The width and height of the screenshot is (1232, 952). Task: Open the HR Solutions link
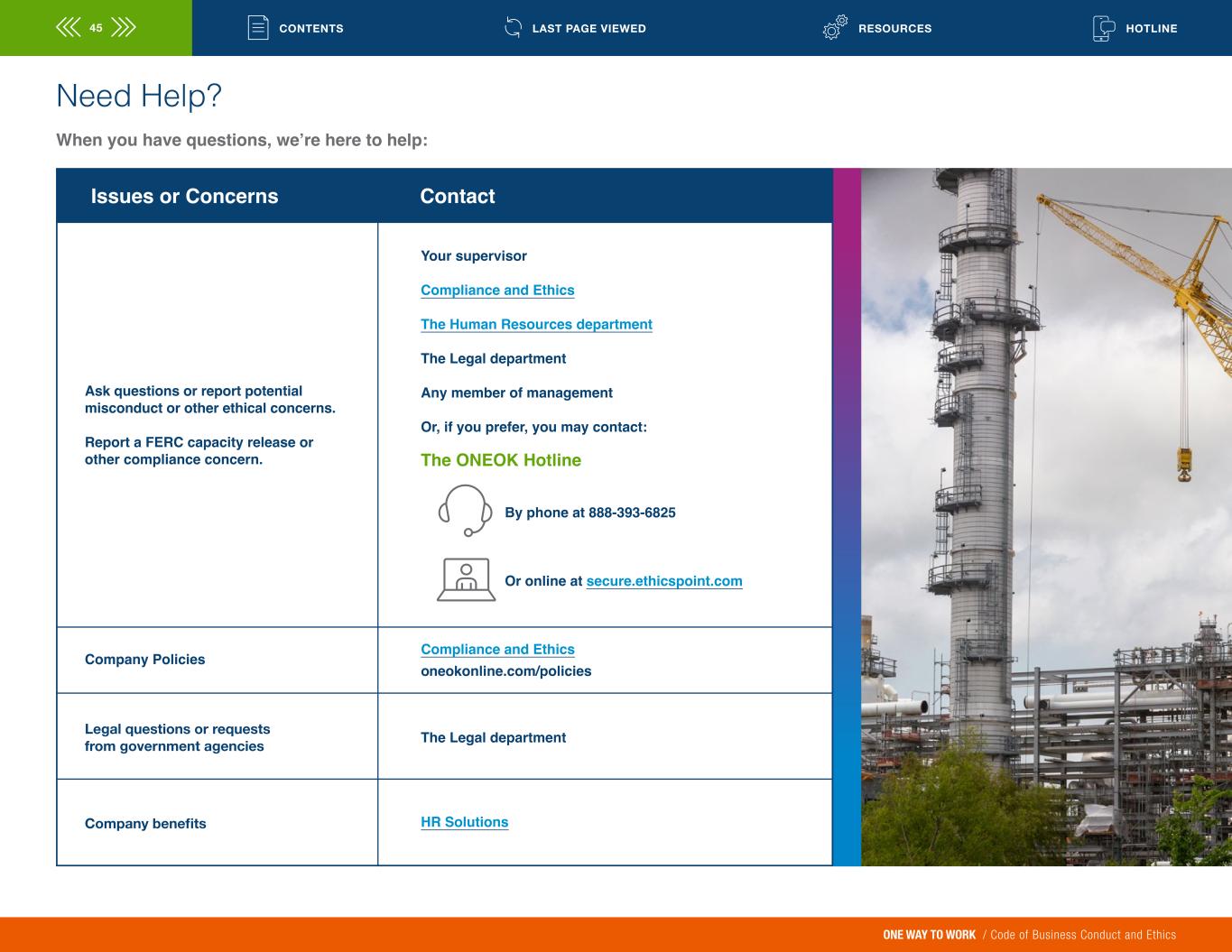click(464, 822)
